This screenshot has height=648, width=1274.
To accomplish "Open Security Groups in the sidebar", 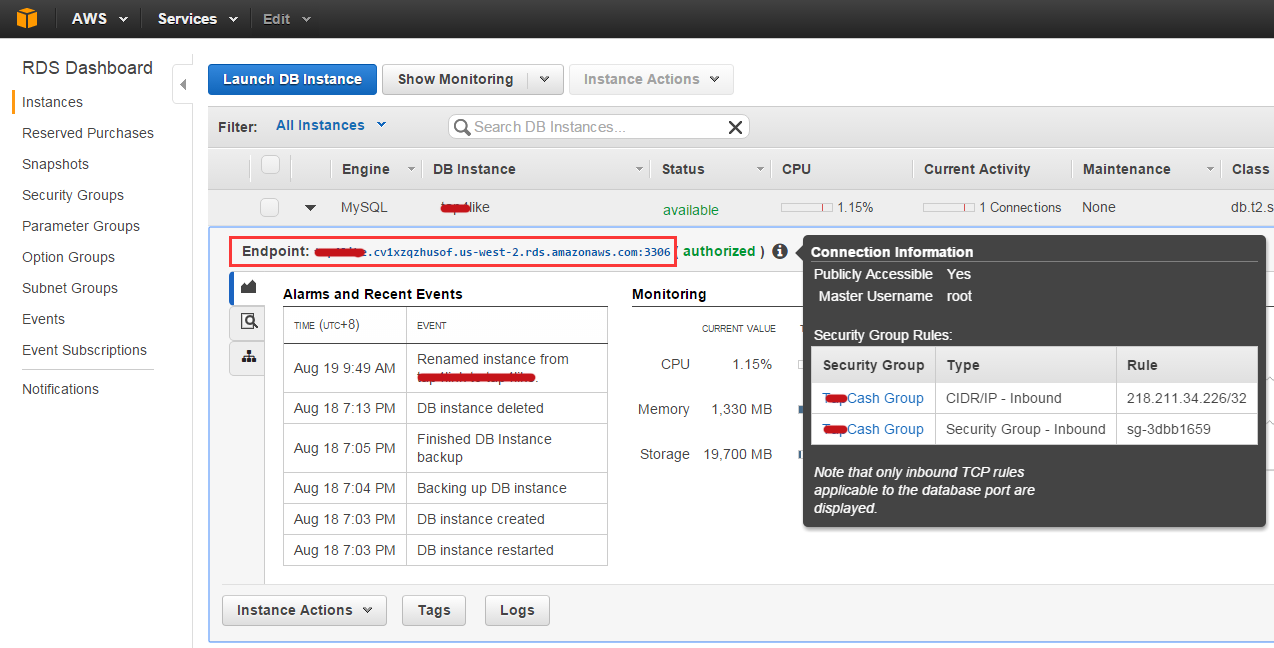I will pyautogui.click(x=73, y=195).
